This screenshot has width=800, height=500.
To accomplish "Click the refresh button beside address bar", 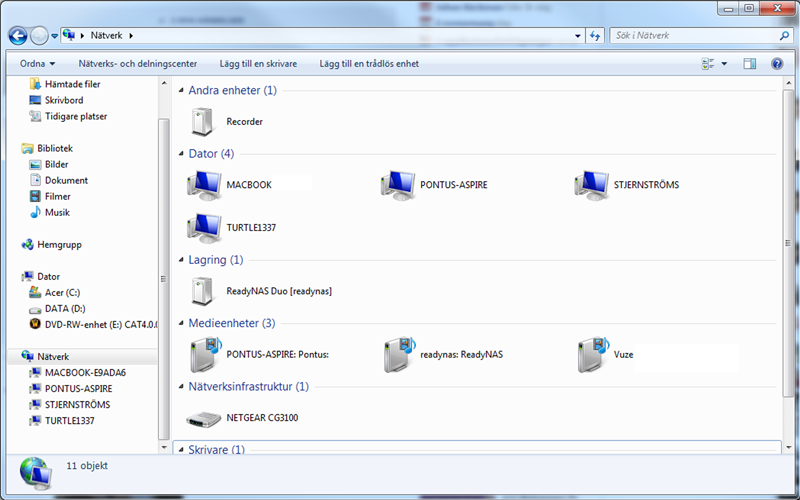I will click(x=595, y=36).
